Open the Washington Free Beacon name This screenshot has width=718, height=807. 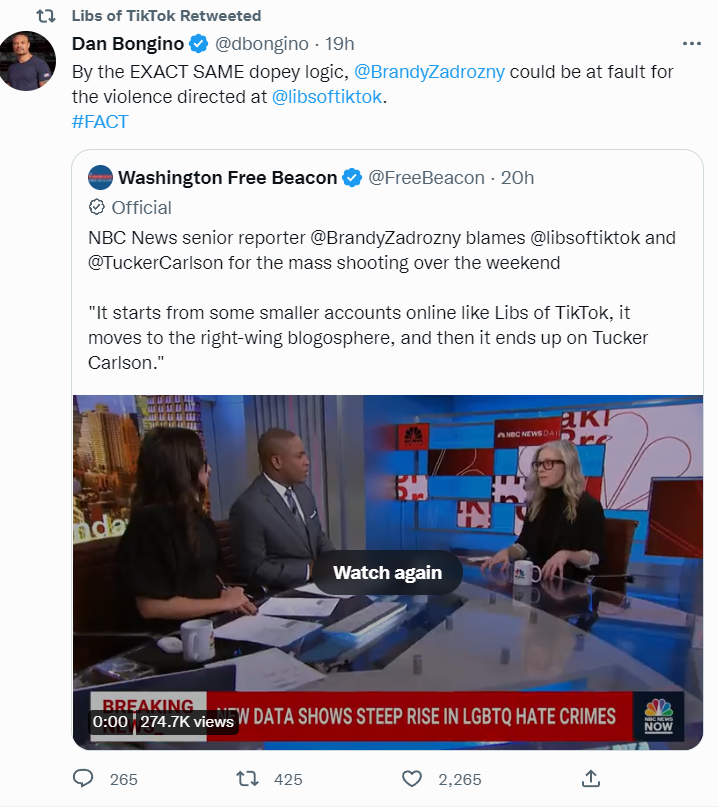(227, 178)
